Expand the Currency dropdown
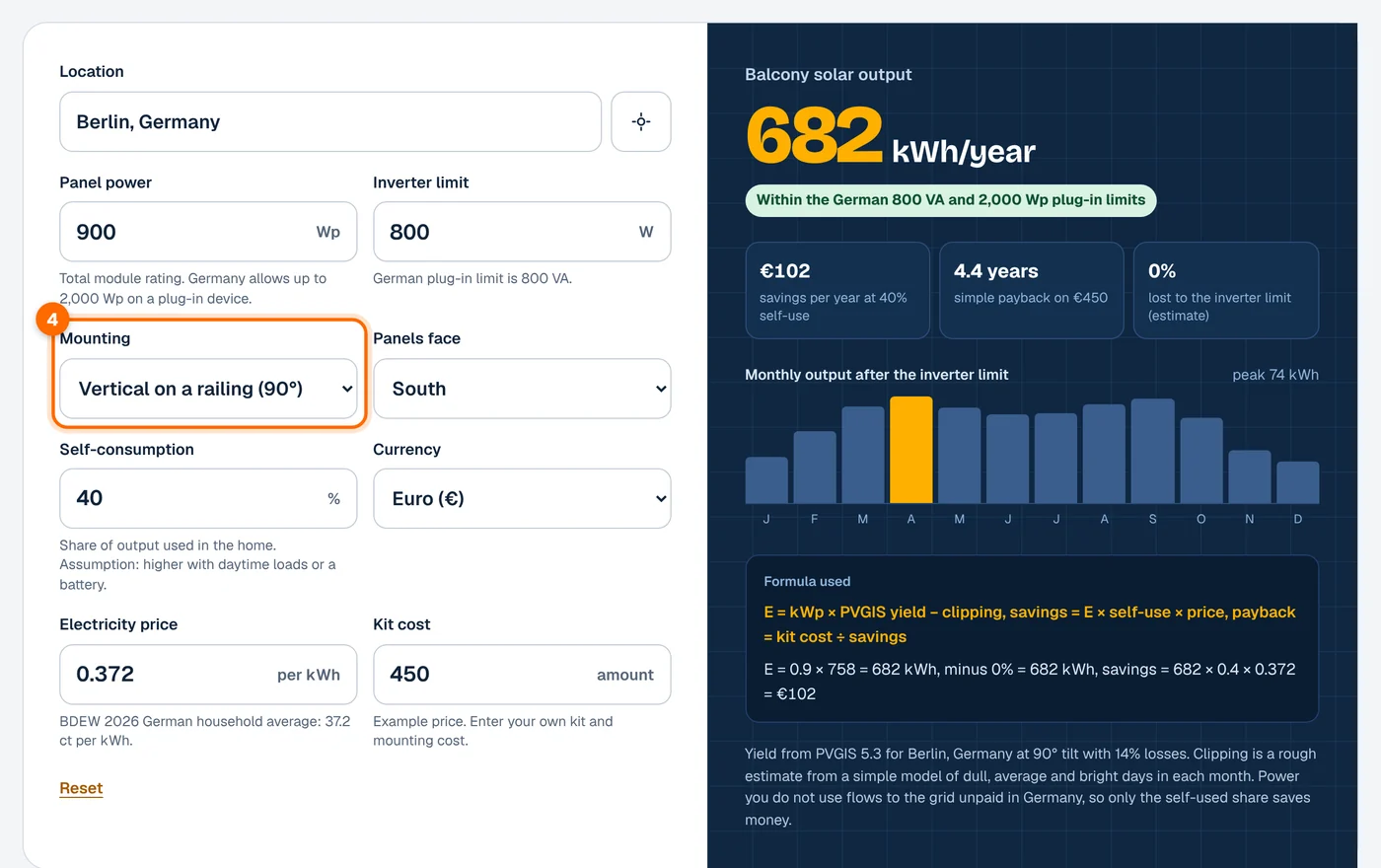The height and width of the screenshot is (868, 1381). 522,498
